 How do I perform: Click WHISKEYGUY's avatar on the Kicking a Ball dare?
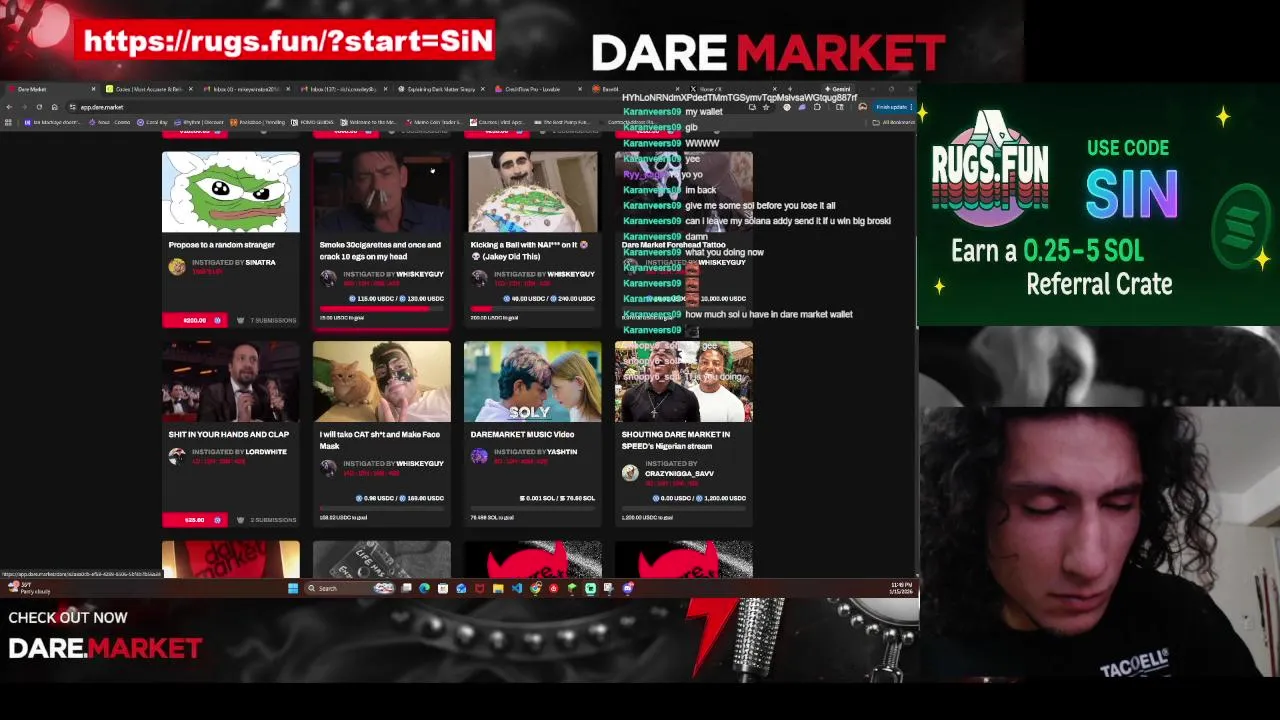[x=479, y=278]
